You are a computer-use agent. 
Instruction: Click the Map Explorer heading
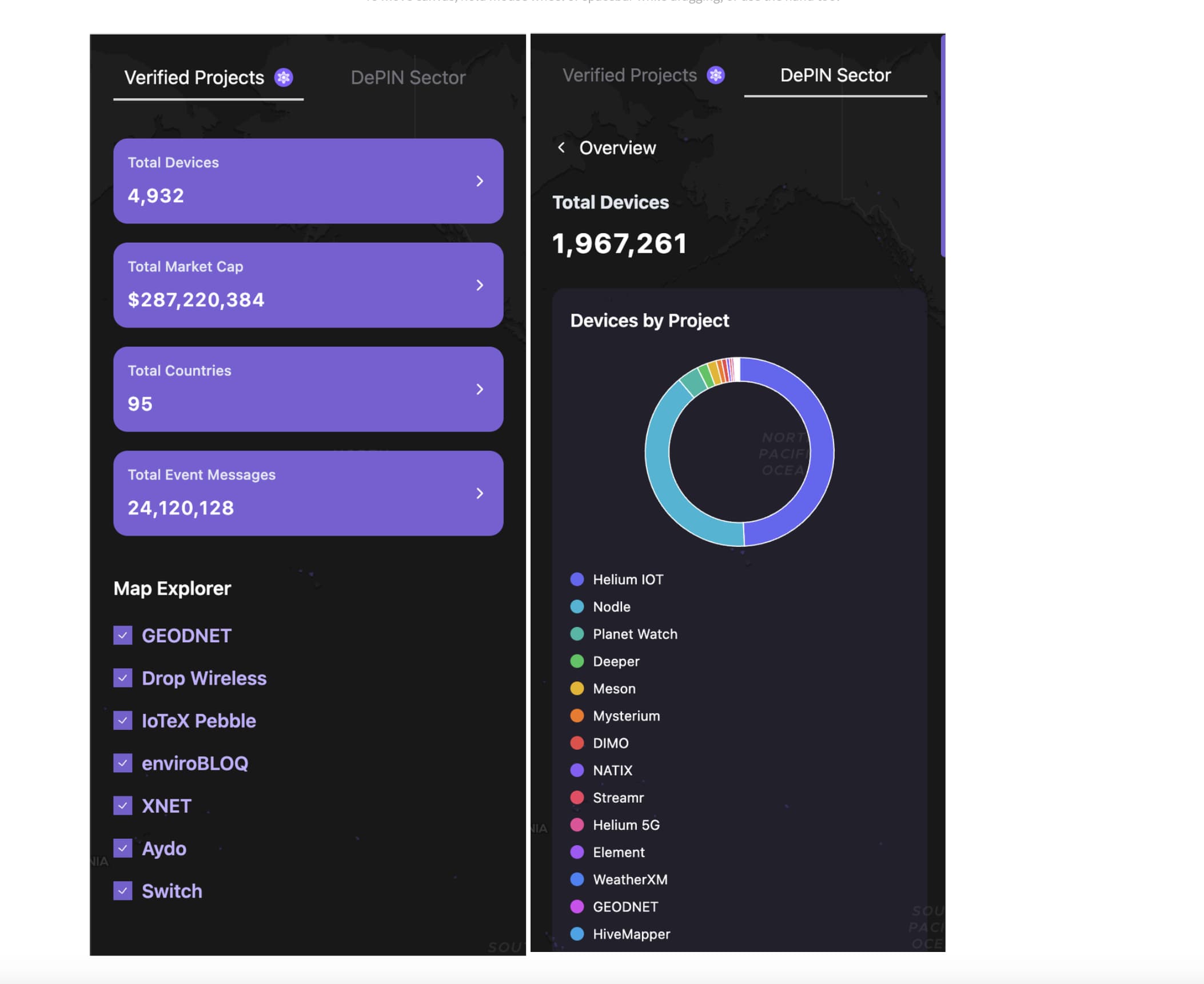point(172,589)
